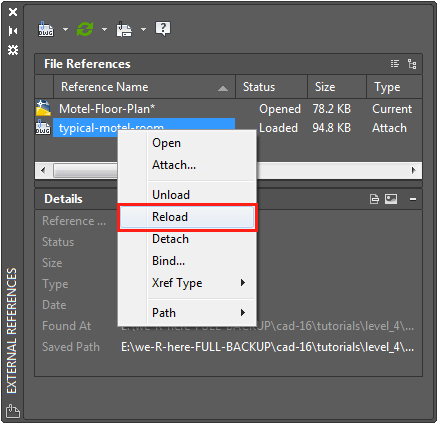The image size is (439, 424).
Task: Click the Change Path toolbar icon
Action: click(x=124, y=29)
